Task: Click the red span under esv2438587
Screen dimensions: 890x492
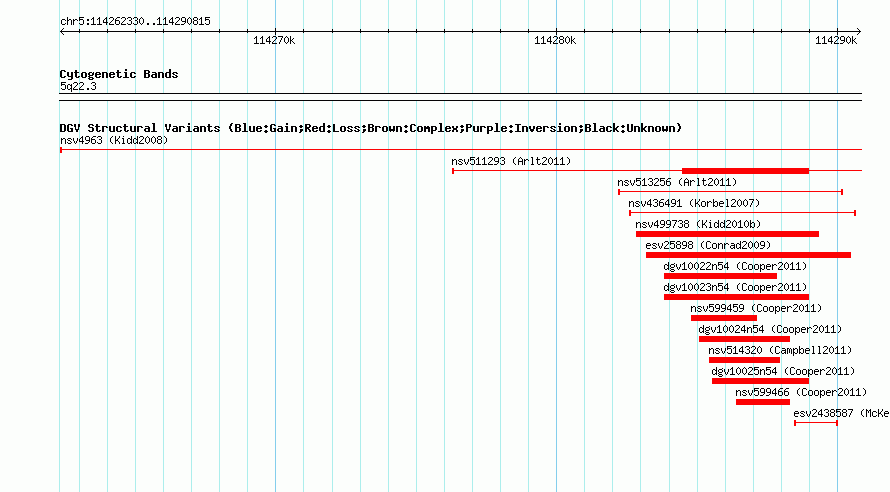Action: (x=816, y=423)
